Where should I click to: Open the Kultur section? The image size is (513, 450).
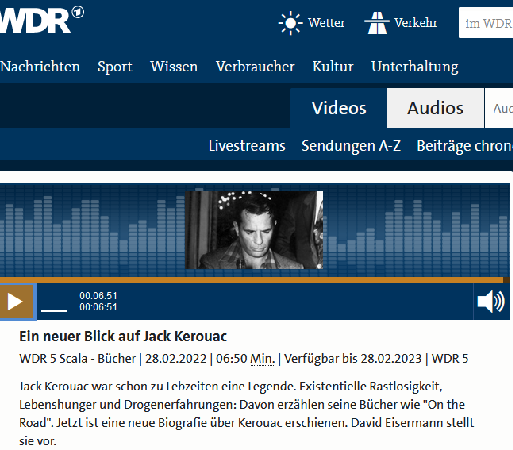click(x=333, y=66)
